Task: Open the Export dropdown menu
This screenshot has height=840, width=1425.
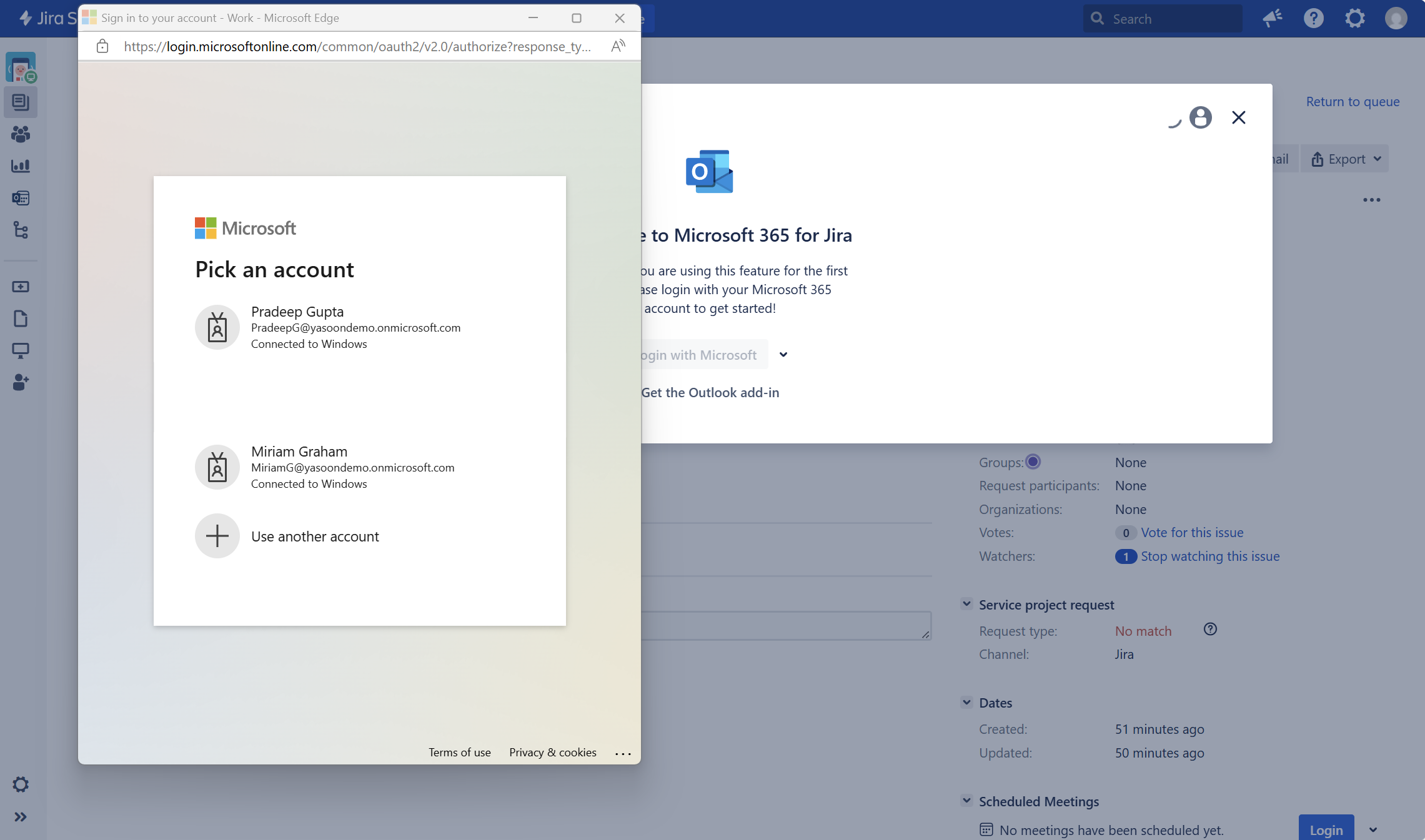Action: (1346, 159)
